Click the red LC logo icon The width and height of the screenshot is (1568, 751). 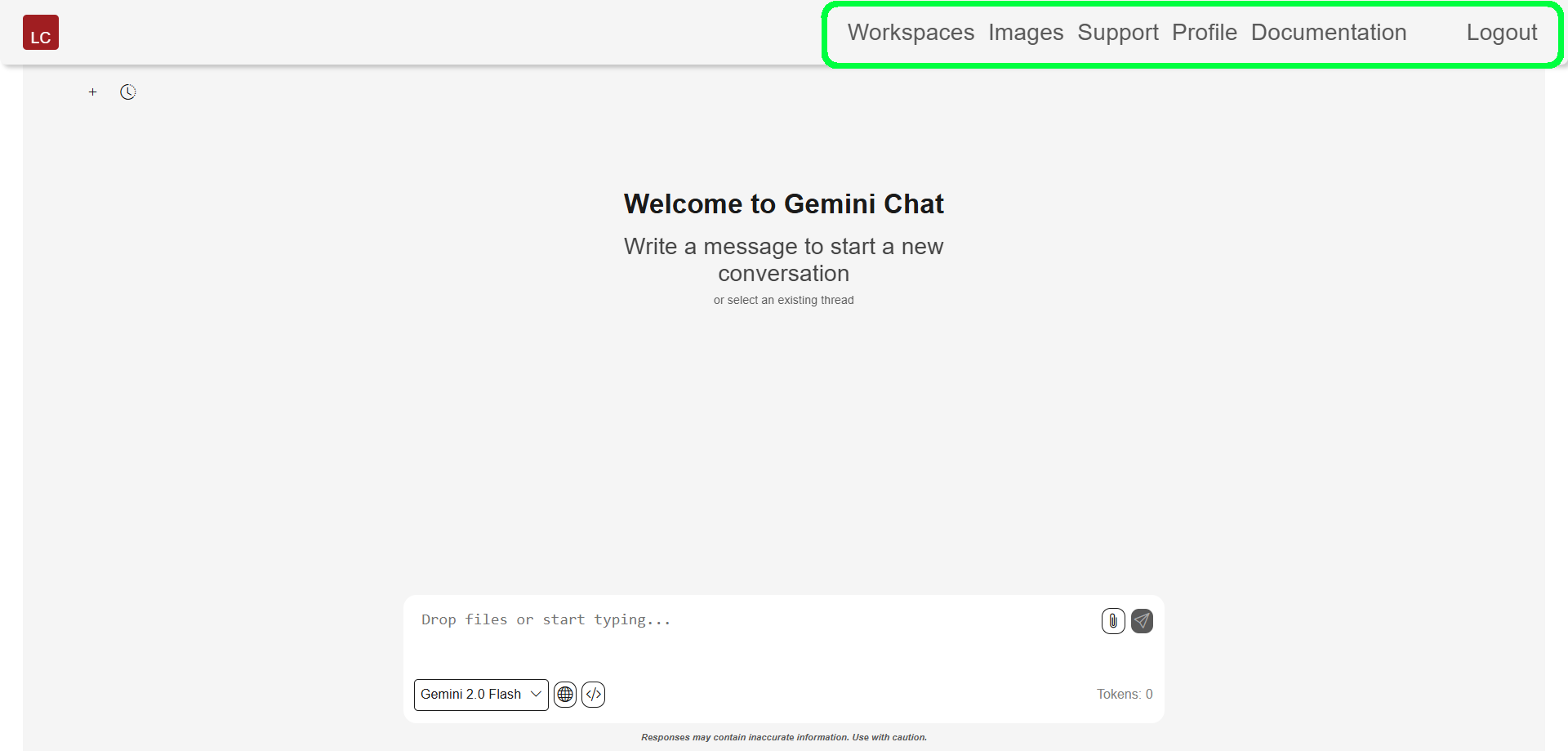[41, 33]
